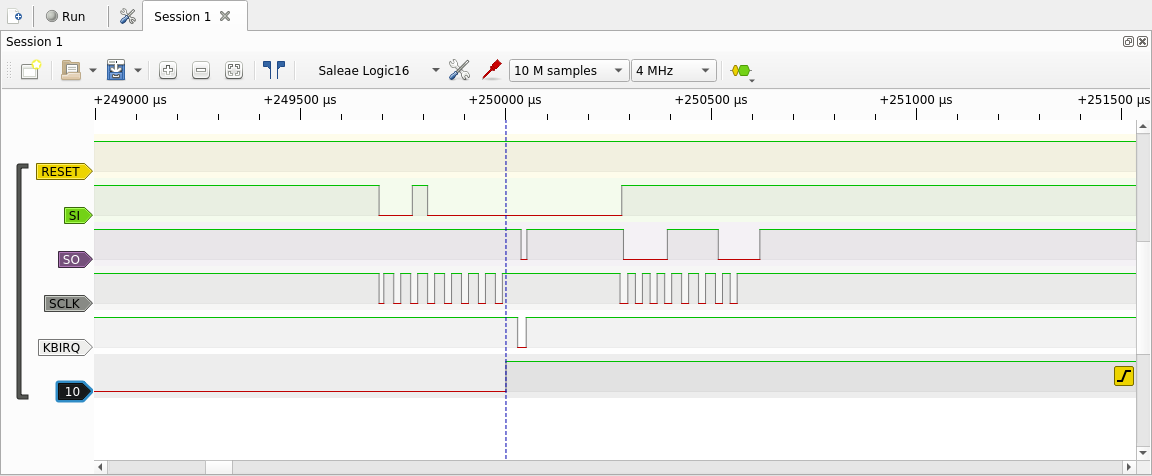This screenshot has height=476, width=1152.
Task: Toggle zoom-to-fit view button
Action: 234,70
